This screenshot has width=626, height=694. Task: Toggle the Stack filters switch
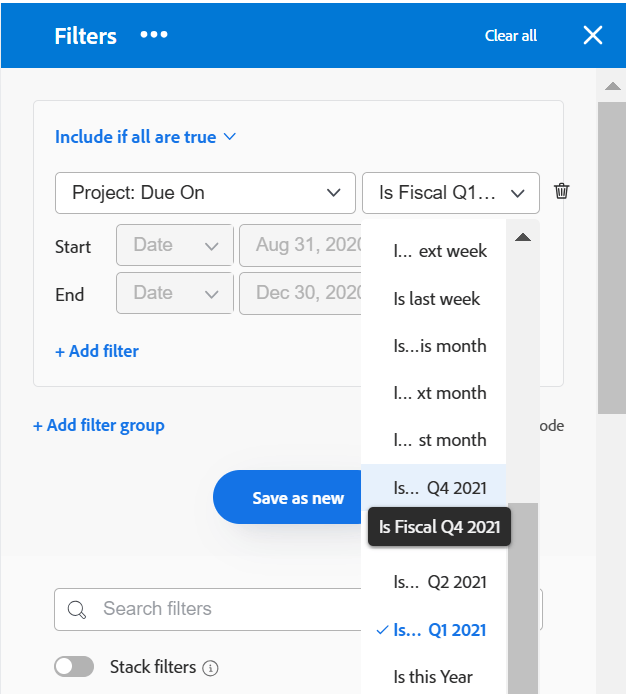point(74,667)
